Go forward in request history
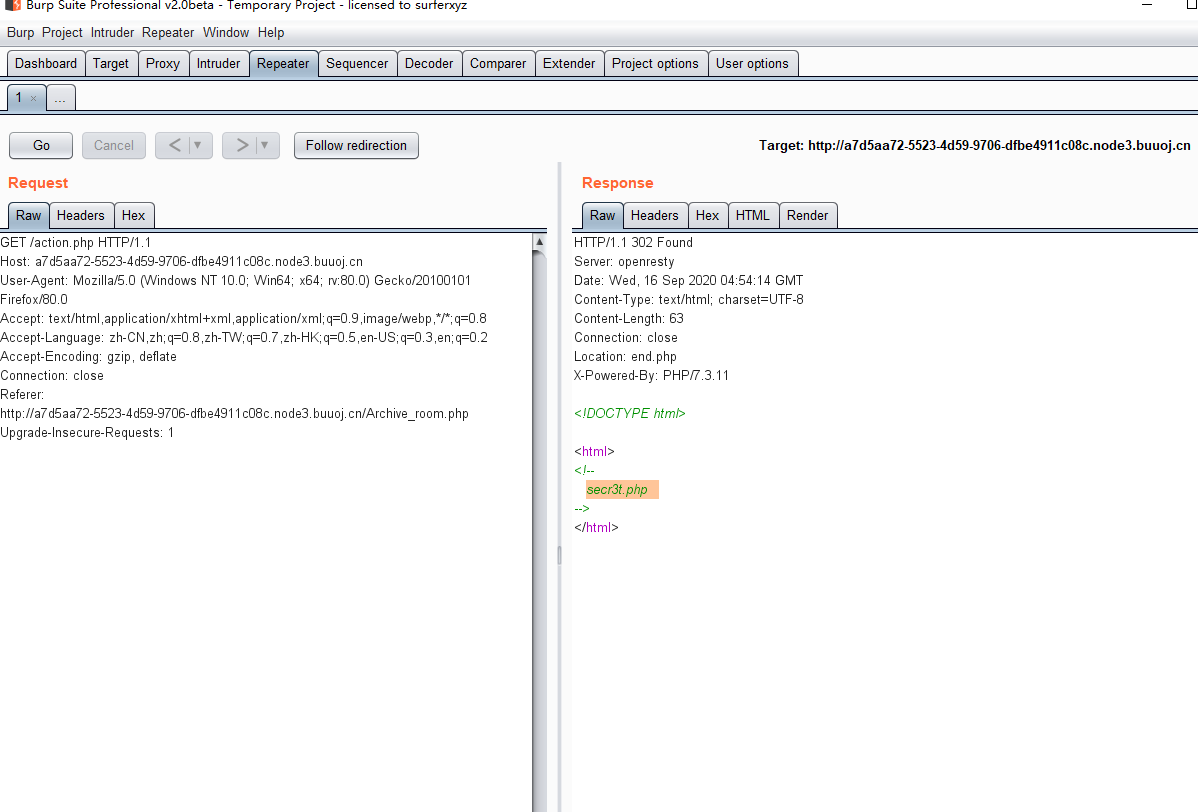 tap(242, 145)
